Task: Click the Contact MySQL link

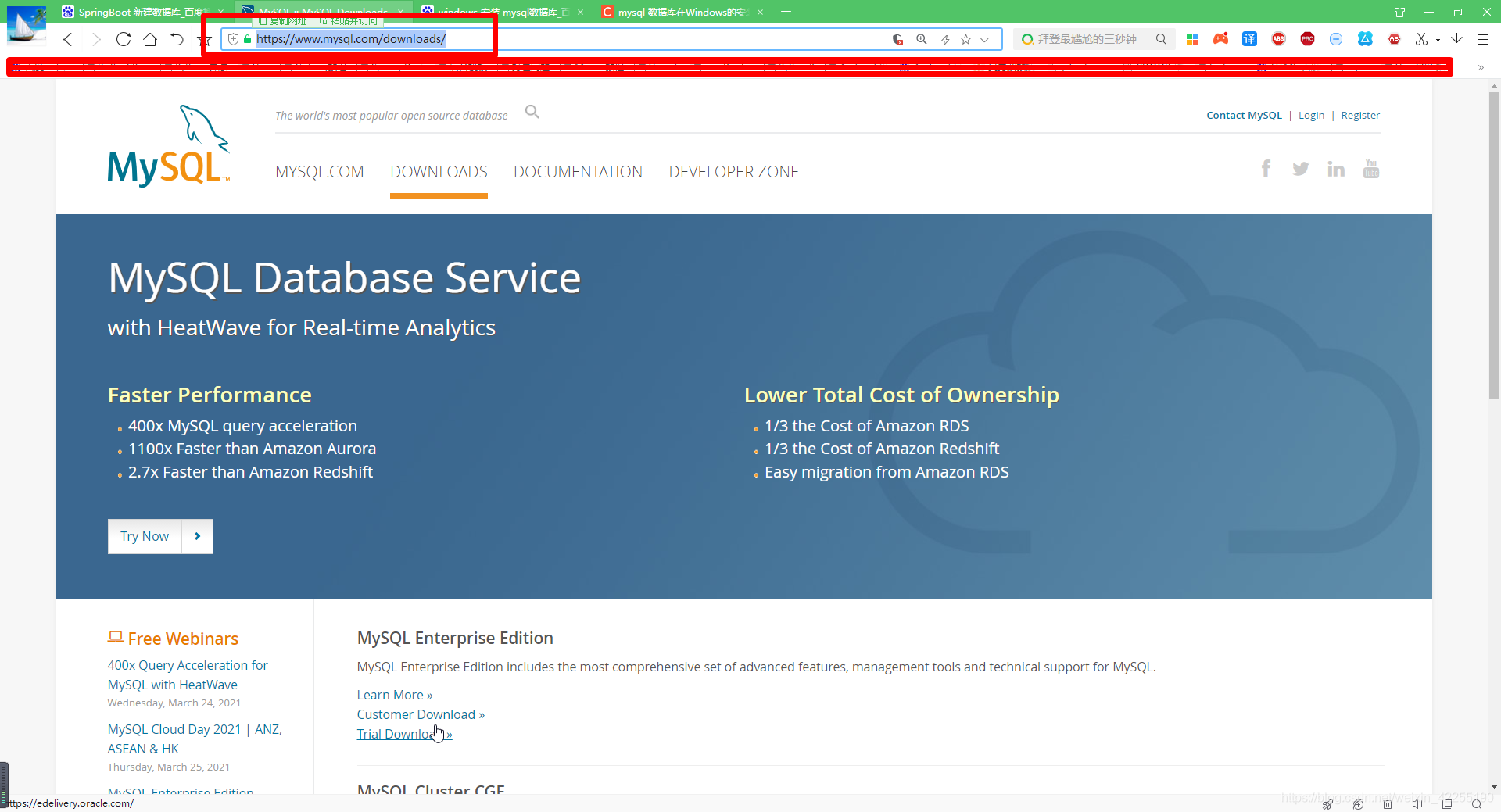Action: (1244, 116)
